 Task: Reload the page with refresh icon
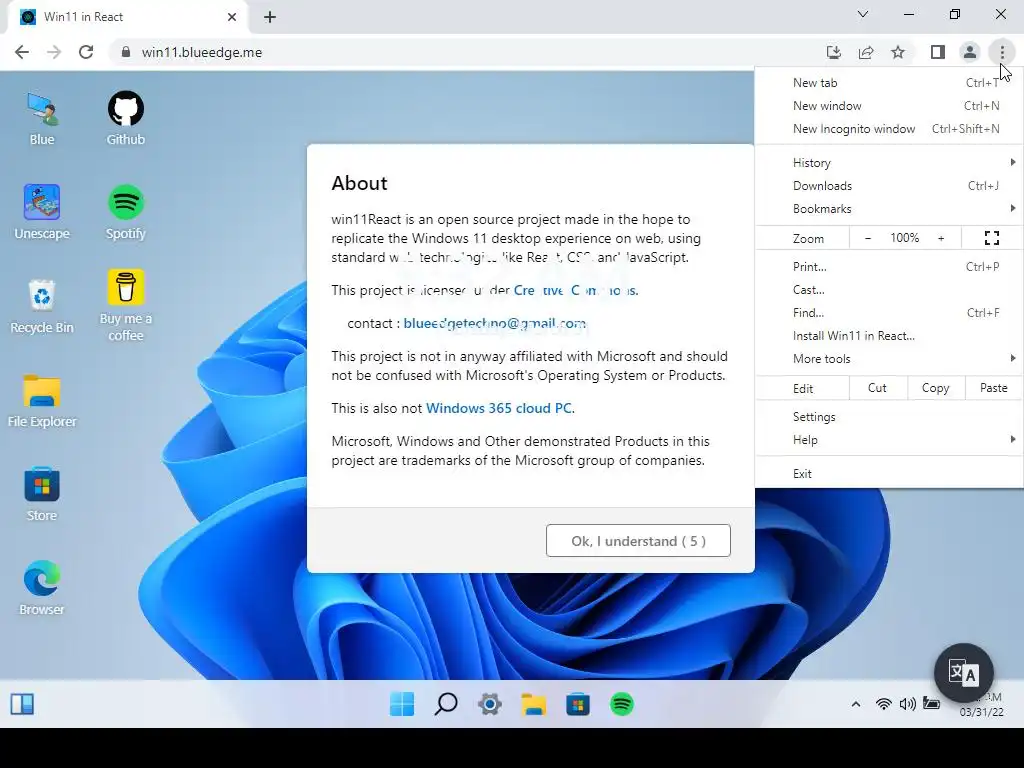[86, 52]
